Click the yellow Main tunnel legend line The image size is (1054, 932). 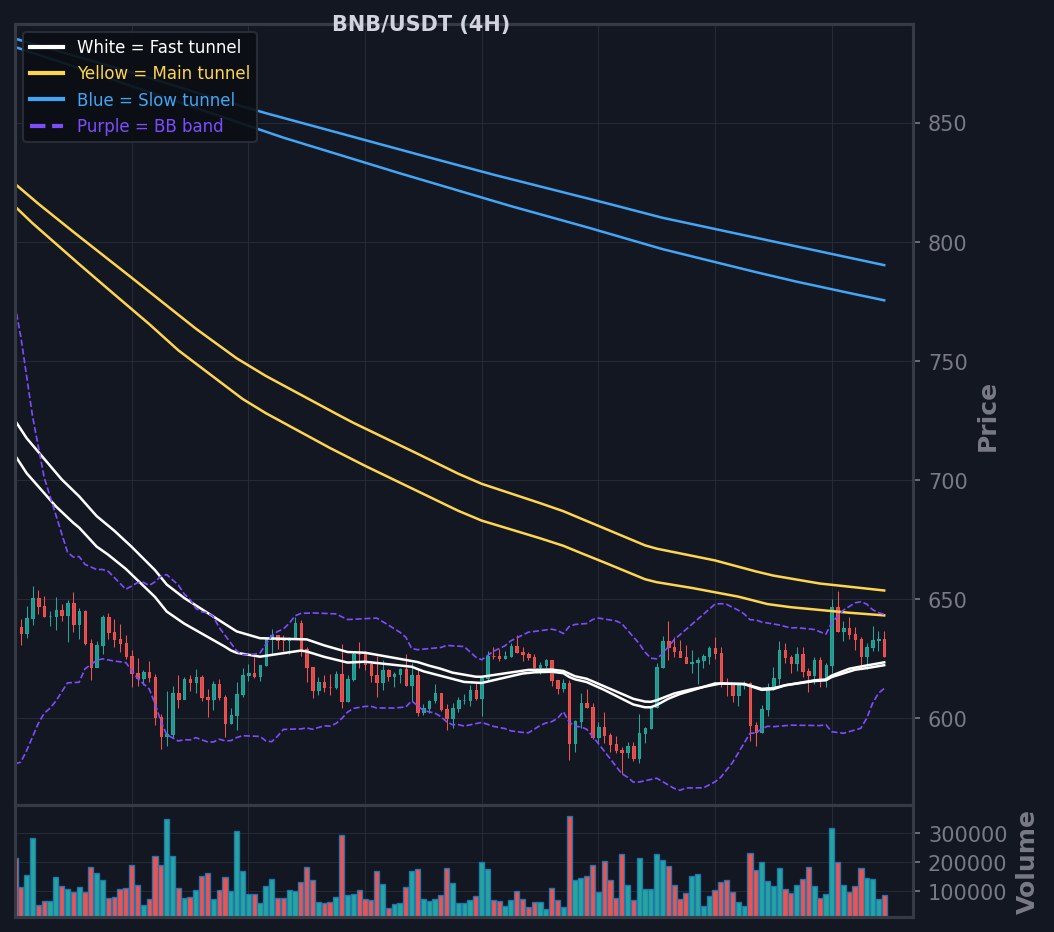[x=46, y=73]
